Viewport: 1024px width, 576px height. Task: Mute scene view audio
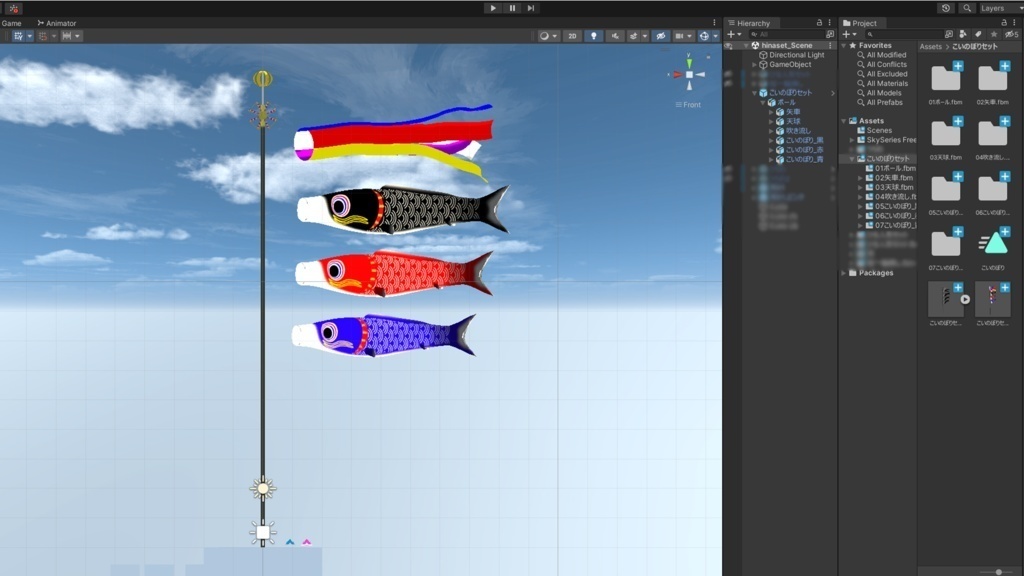coord(613,36)
